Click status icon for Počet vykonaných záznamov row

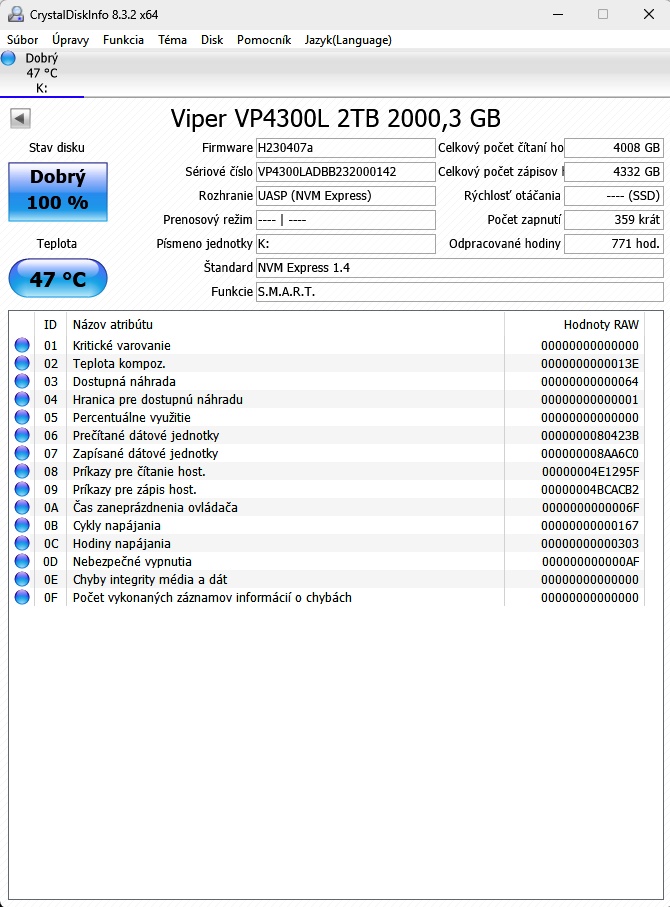(x=22, y=597)
